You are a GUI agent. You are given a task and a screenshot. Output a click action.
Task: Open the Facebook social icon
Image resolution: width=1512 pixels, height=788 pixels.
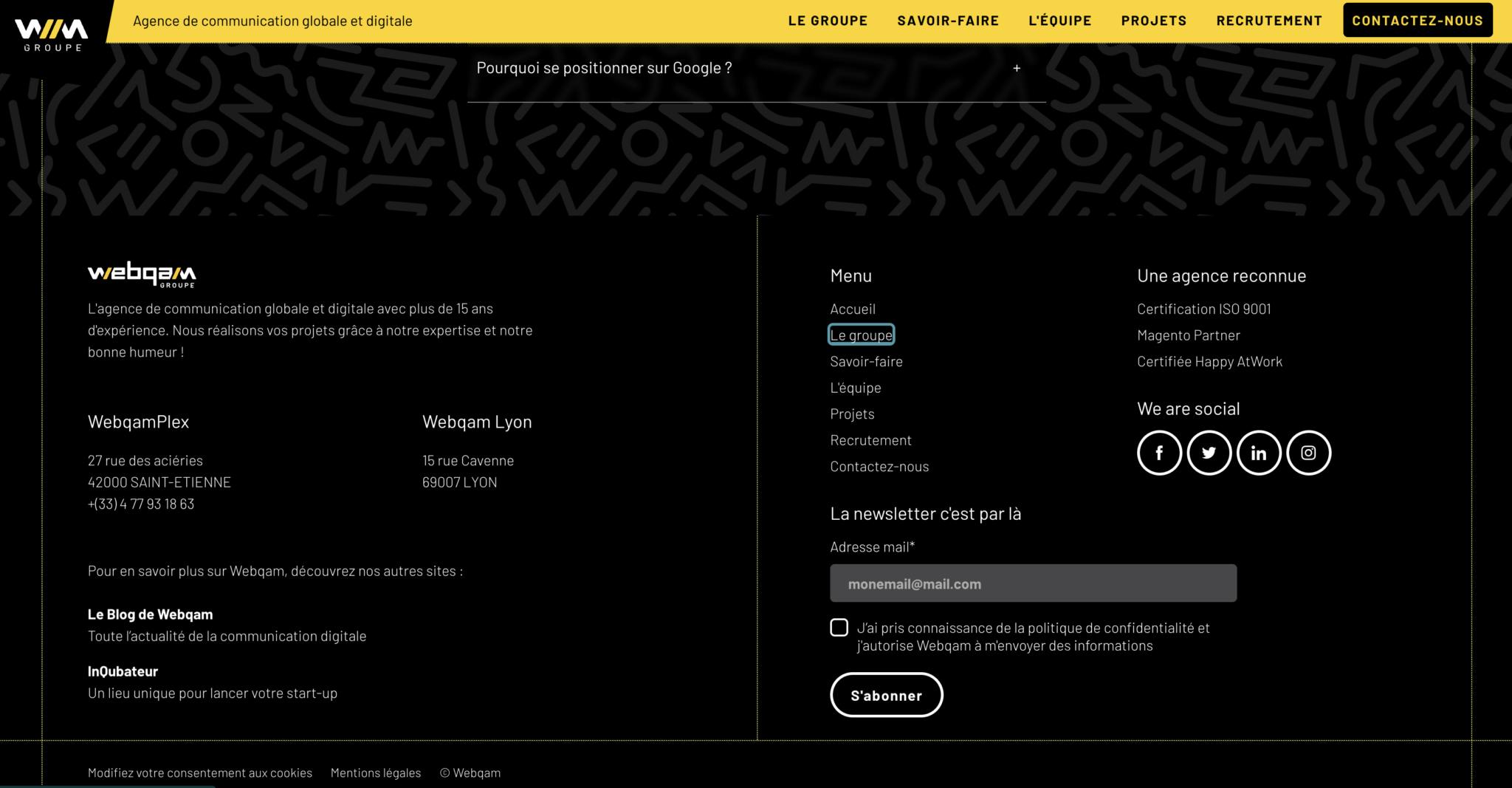coord(1159,453)
